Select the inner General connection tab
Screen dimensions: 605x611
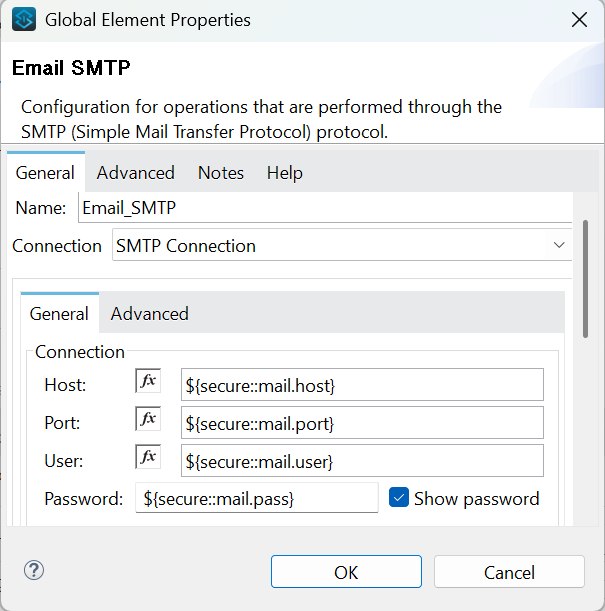(x=59, y=314)
